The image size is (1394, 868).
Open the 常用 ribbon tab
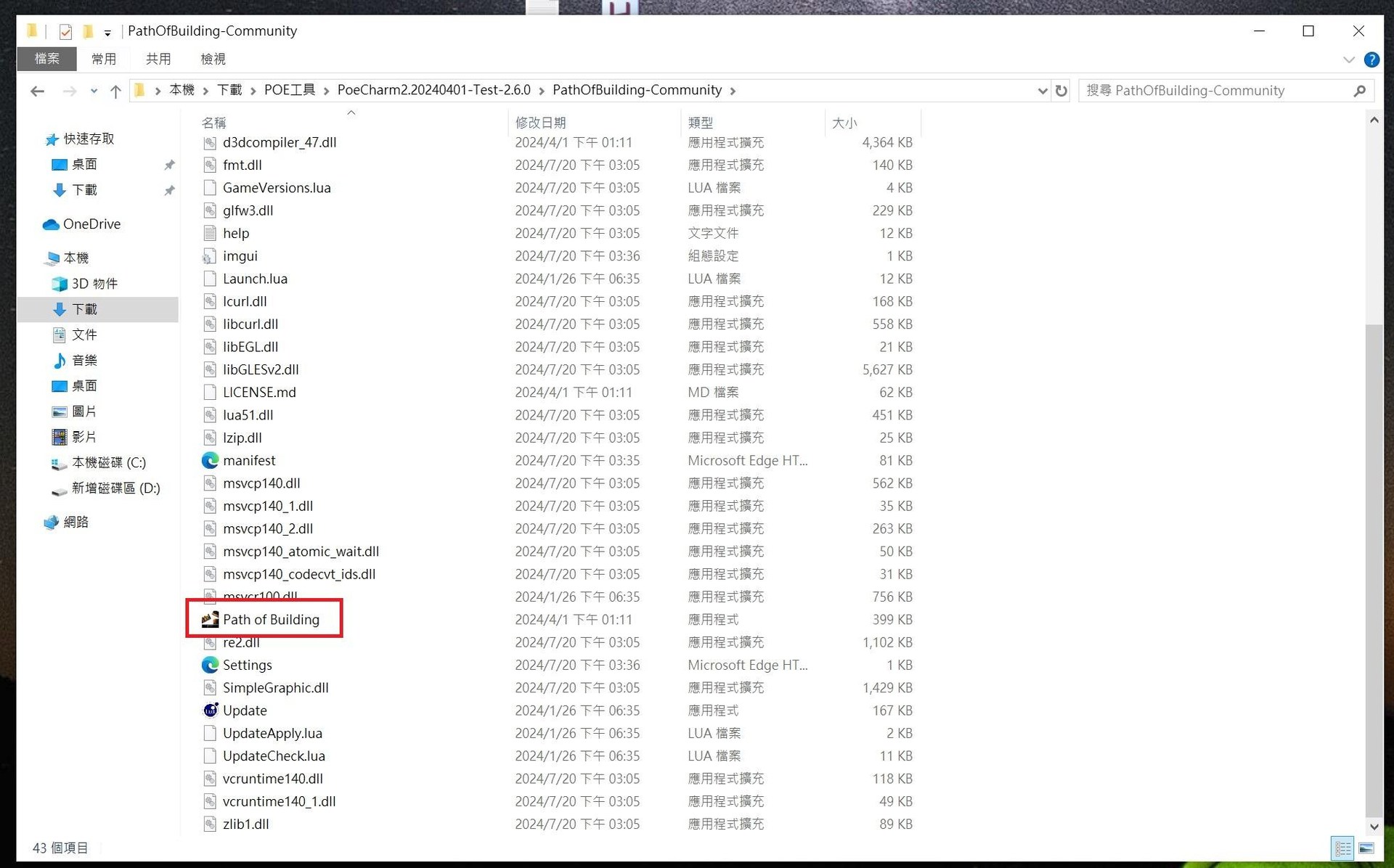tap(104, 59)
